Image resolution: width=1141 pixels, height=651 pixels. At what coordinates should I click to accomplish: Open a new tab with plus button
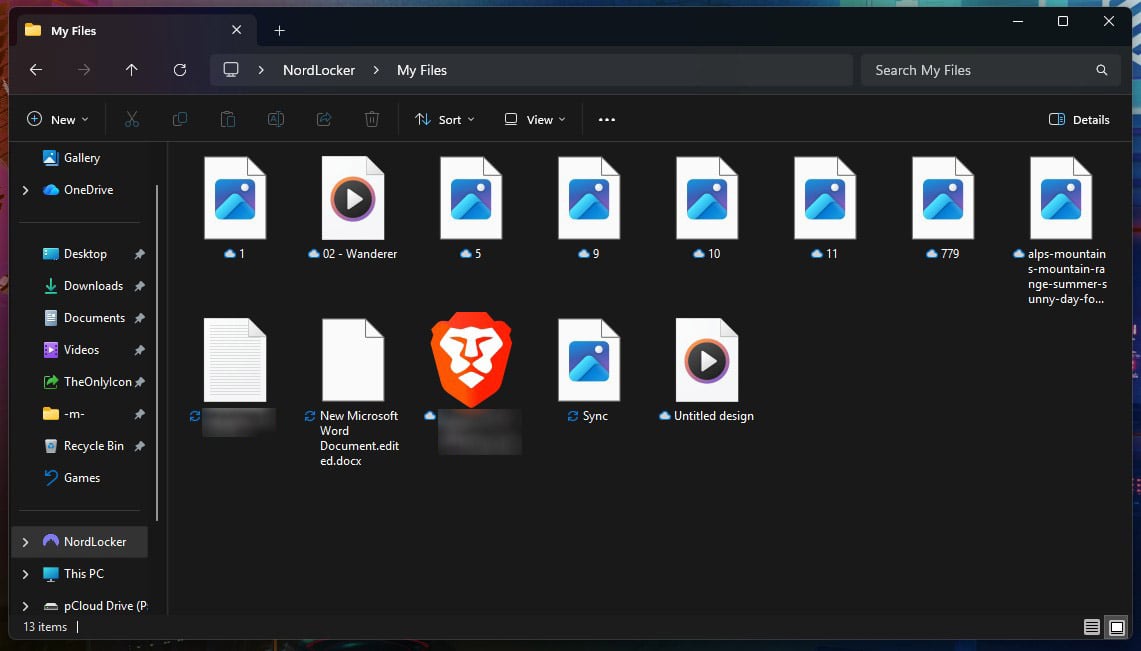click(279, 31)
